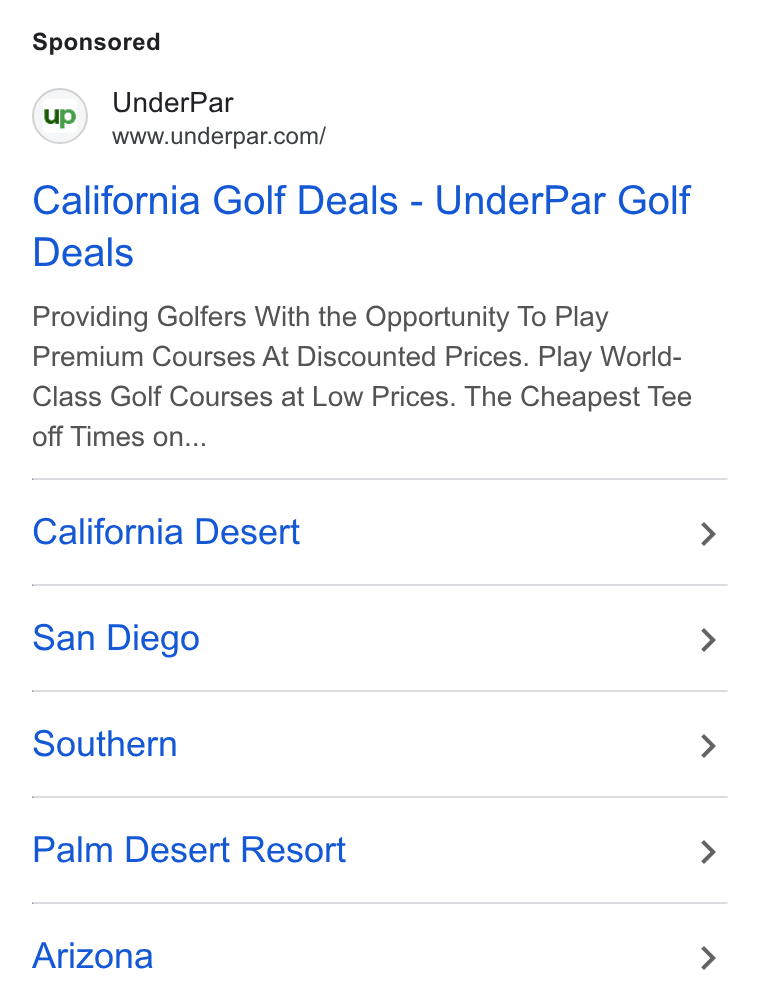Click the 'Premium Courses At Discounted Prices' text

pyautogui.click(x=280, y=357)
